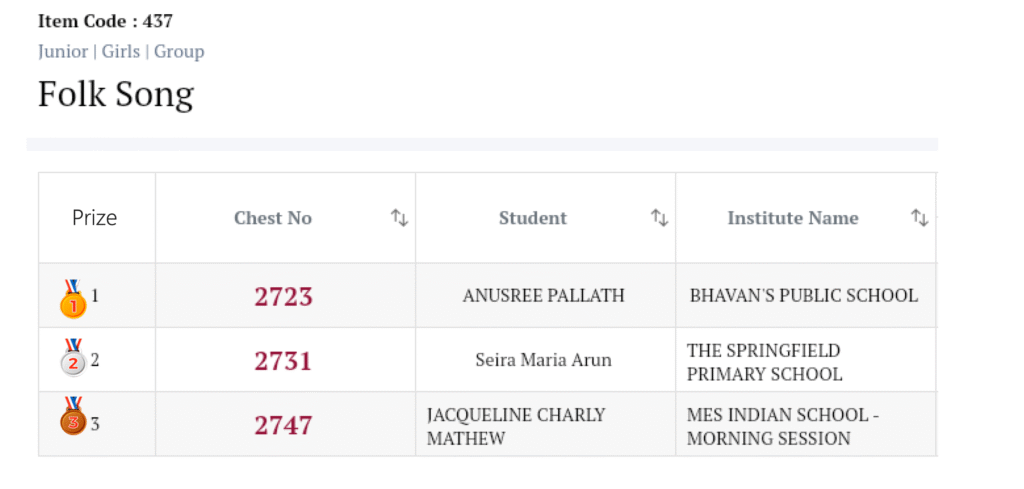
Task: Click the bronze third-place medal icon
Action: click(x=73, y=419)
